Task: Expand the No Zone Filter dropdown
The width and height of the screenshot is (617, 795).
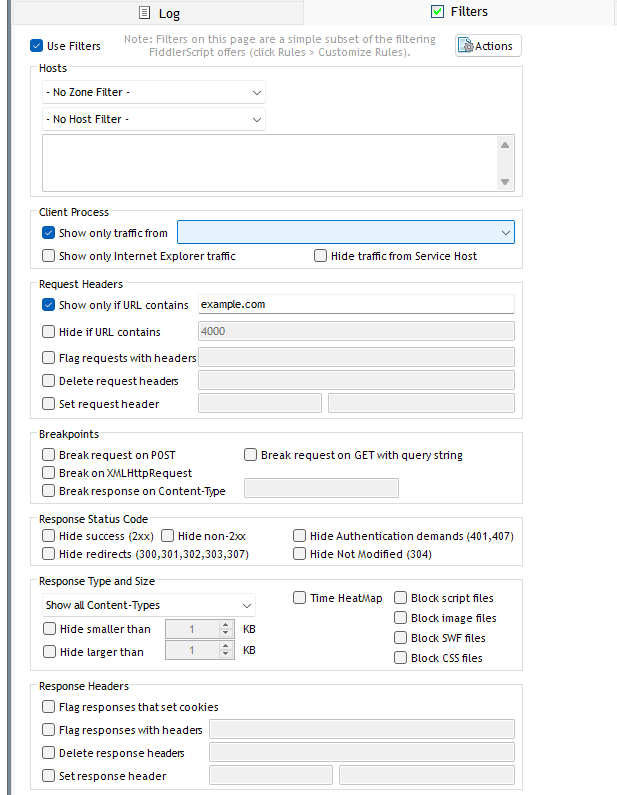Action: pos(154,92)
